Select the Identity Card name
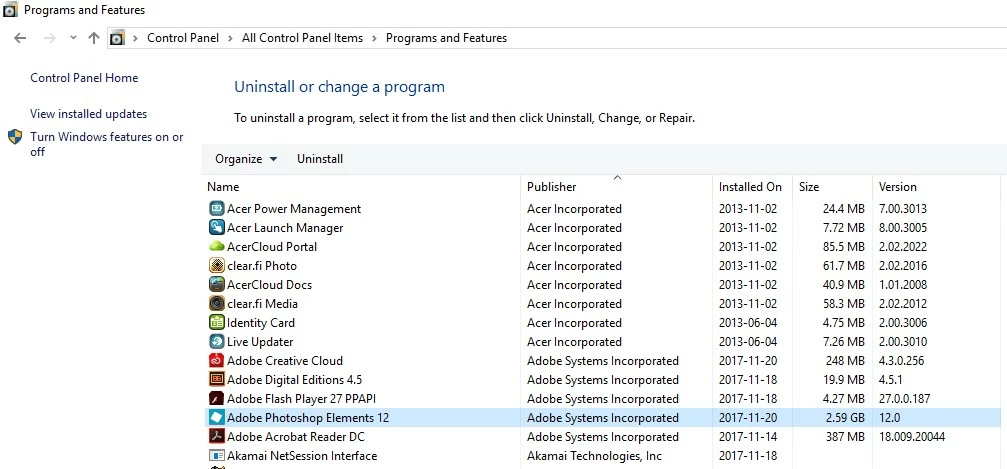The image size is (1007, 469). click(x=261, y=323)
